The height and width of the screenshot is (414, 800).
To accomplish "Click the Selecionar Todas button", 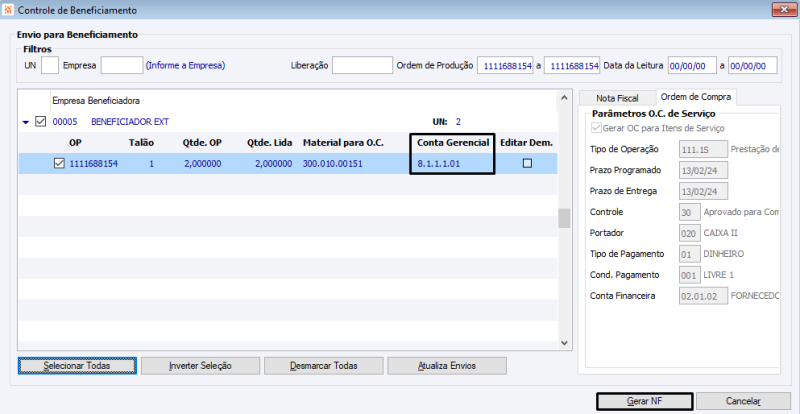I will click(77, 366).
